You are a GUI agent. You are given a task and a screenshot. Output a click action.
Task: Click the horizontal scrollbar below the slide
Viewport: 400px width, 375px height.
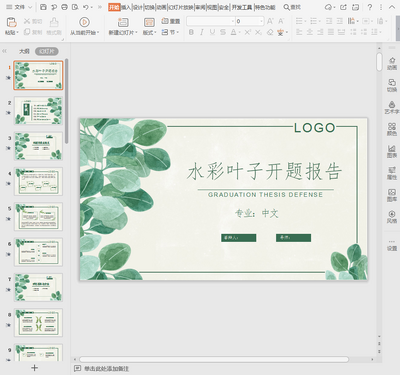(x=214, y=359)
